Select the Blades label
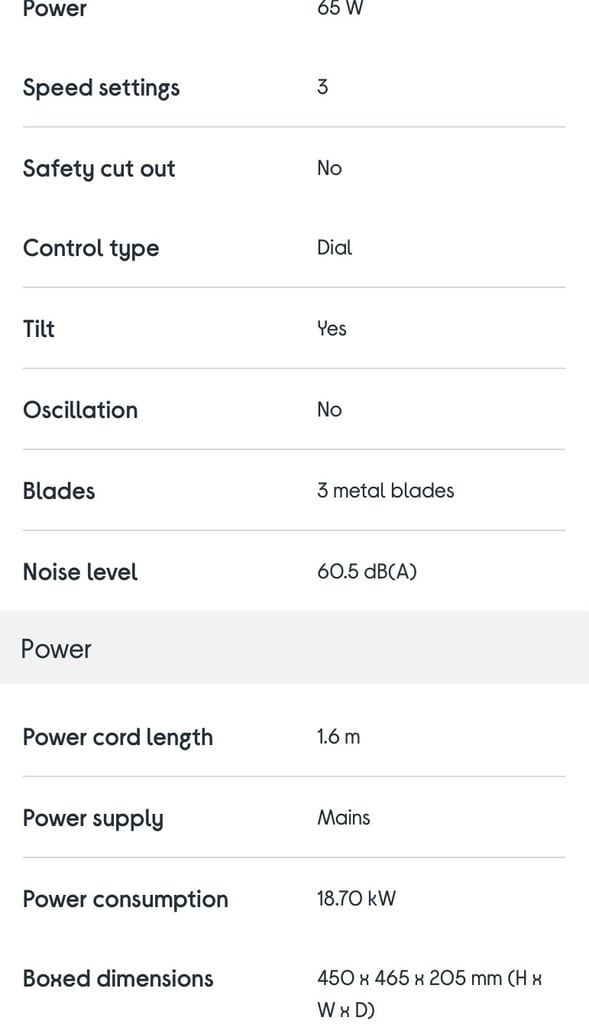This screenshot has height=1024, width=589. 59,491
